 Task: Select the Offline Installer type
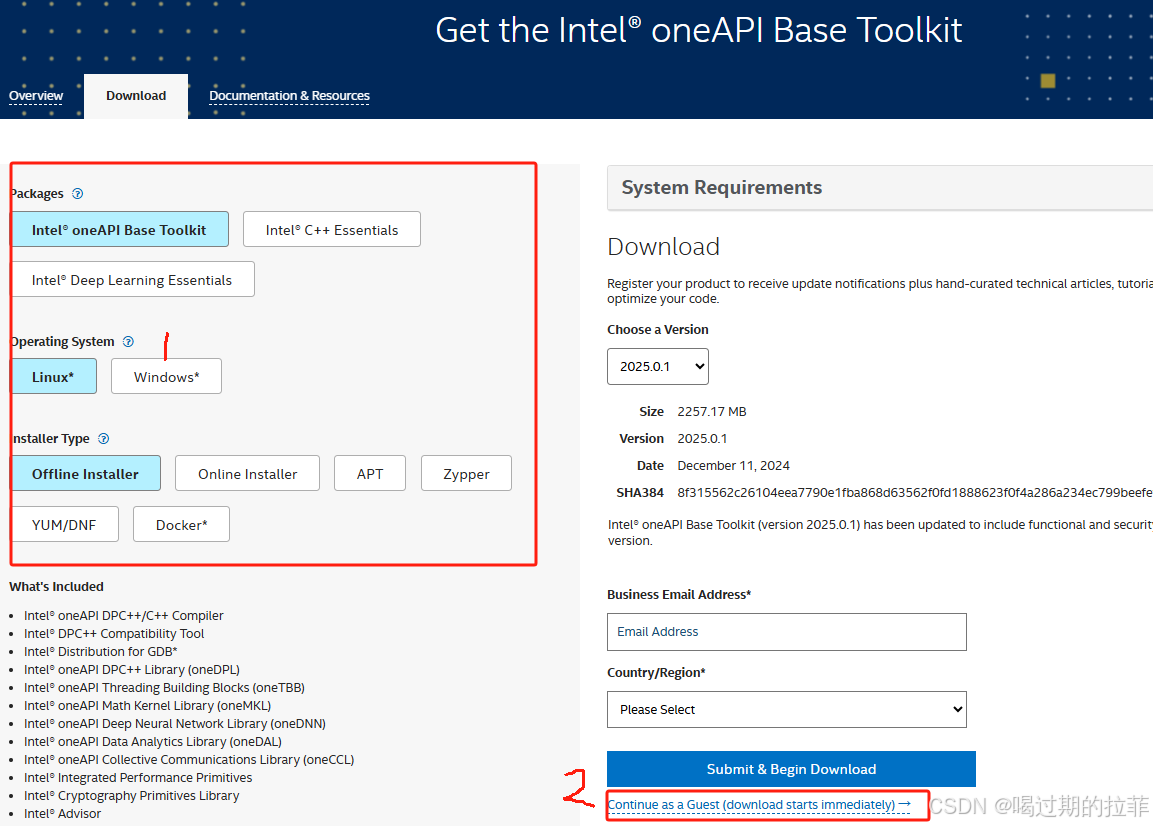[86, 474]
